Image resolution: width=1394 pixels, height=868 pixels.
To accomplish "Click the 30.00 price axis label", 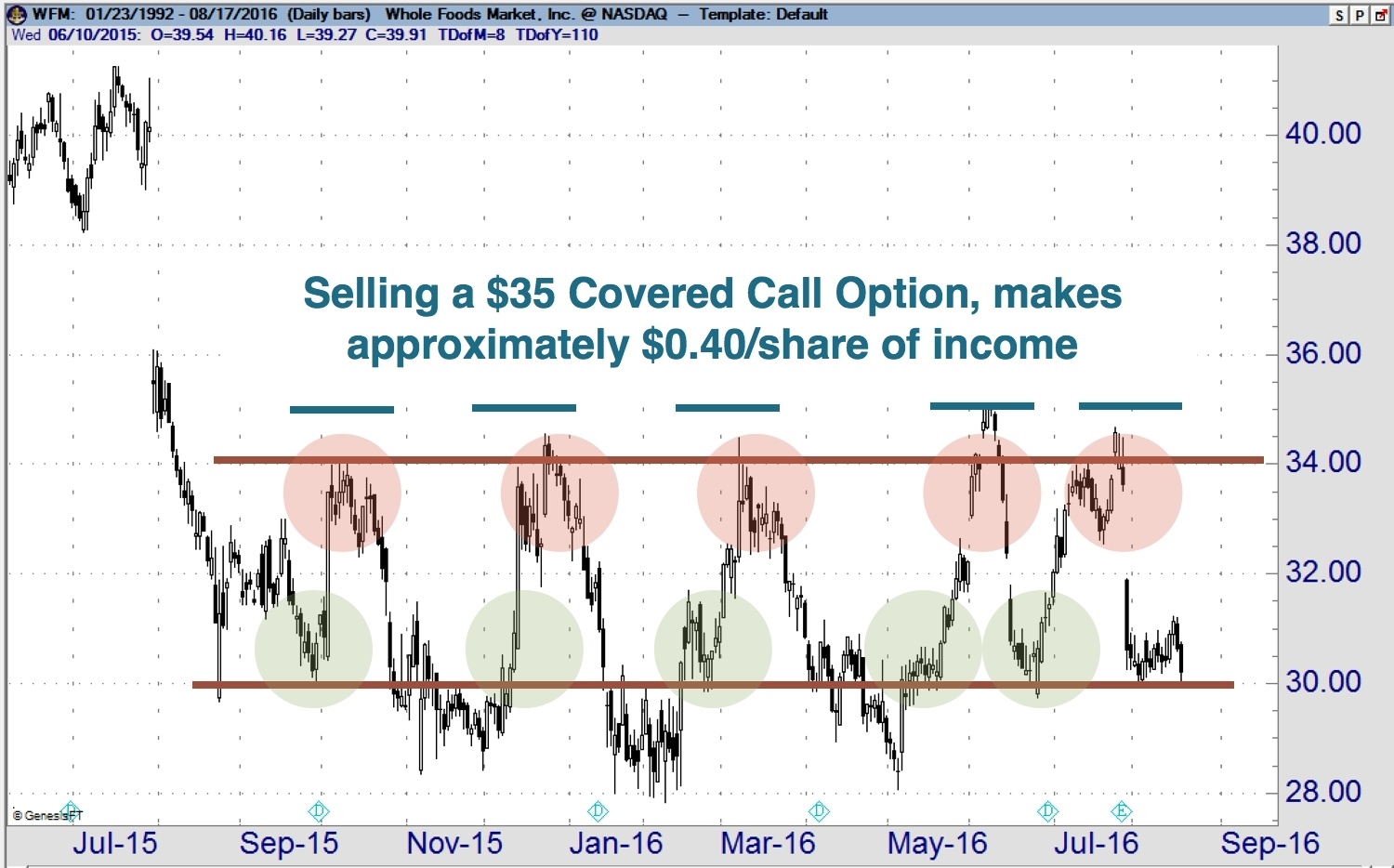I will tap(1323, 682).
